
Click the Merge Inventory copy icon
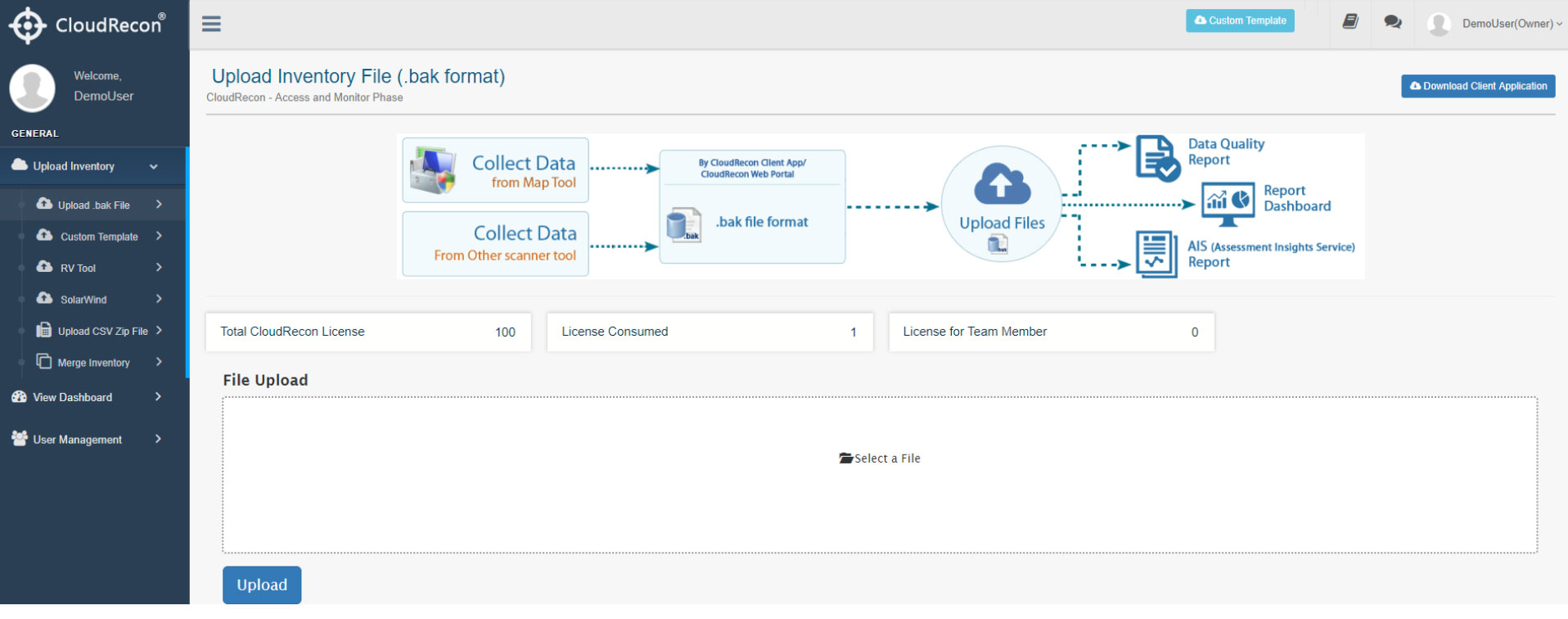point(44,361)
